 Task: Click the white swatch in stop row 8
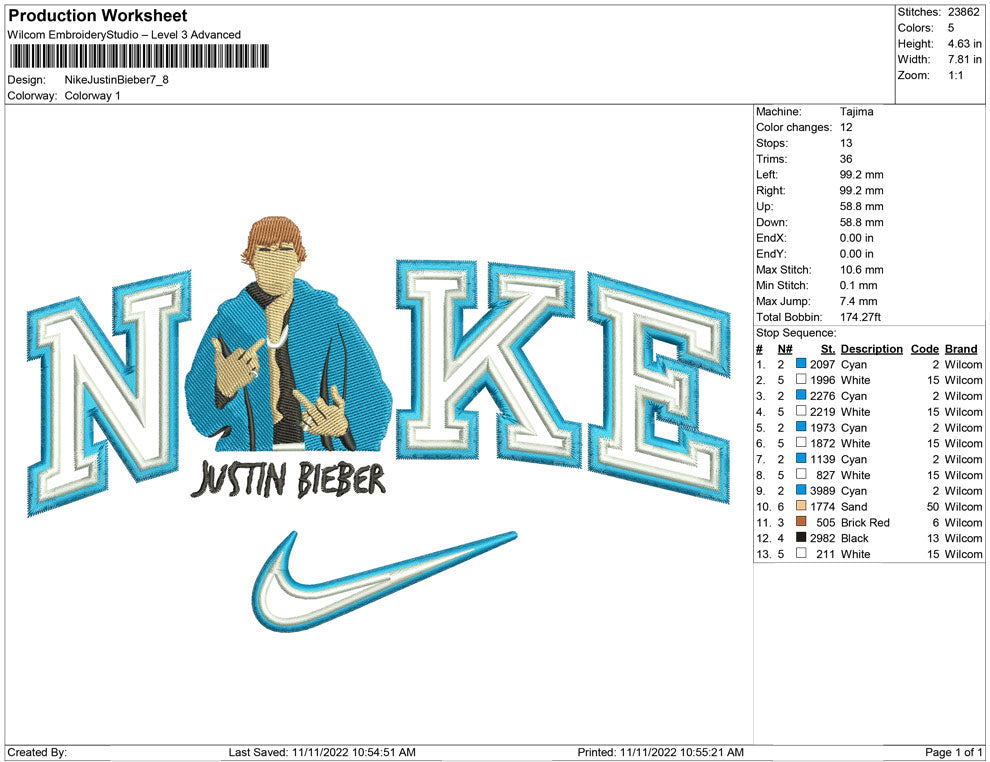coord(801,474)
